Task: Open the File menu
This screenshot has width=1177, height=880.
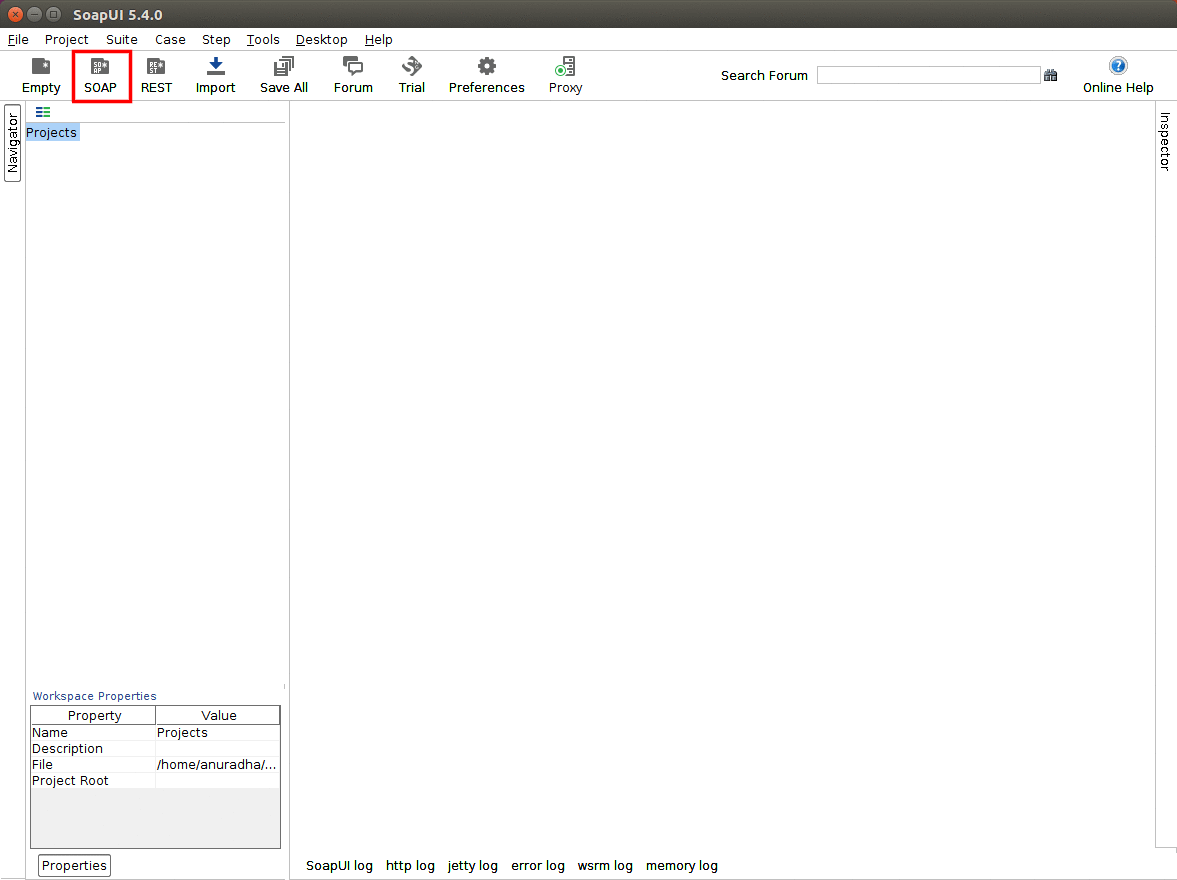Action: (18, 40)
